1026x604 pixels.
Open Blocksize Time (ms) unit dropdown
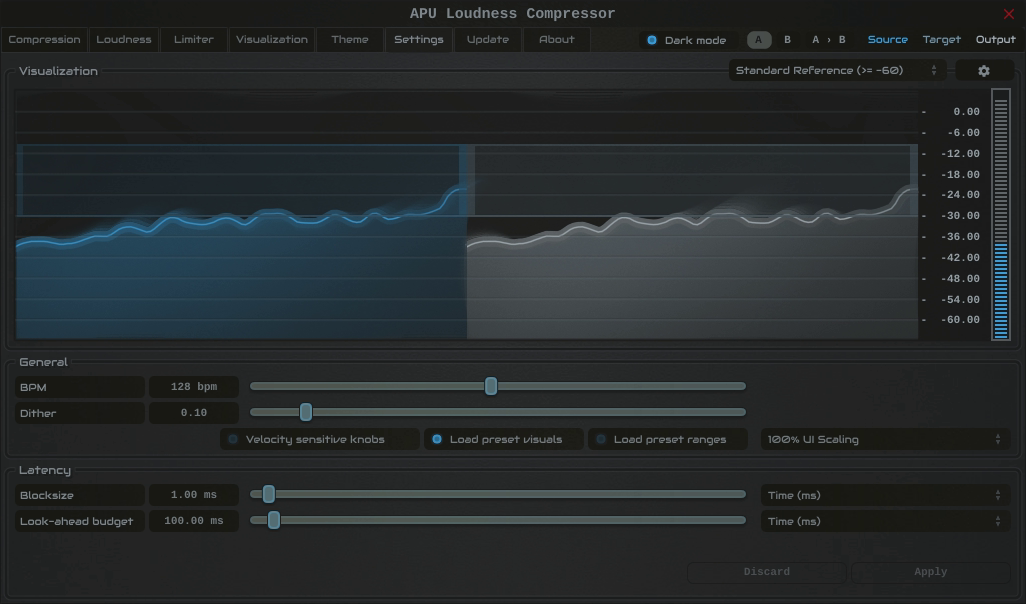click(x=885, y=495)
